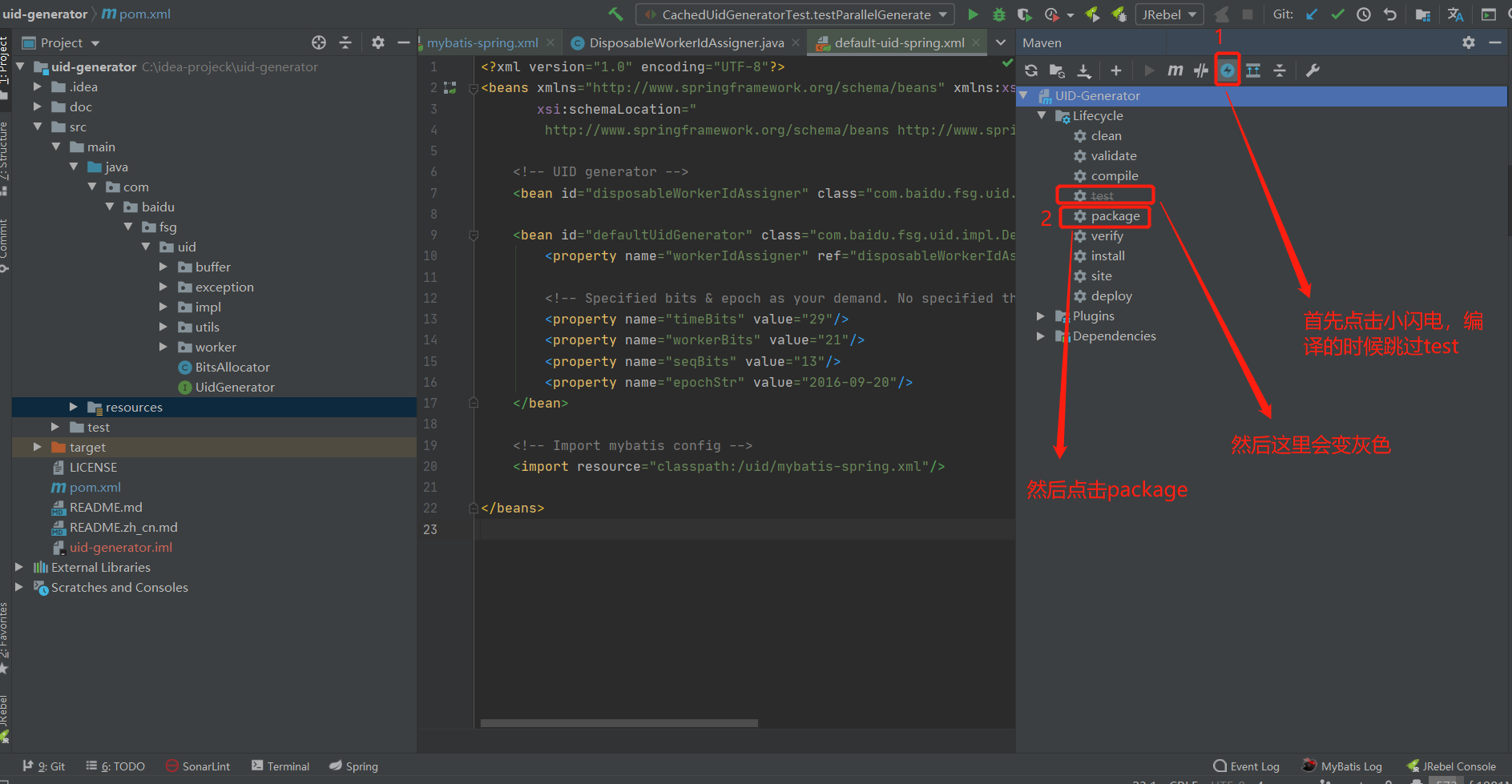Image resolution: width=1512 pixels, height=784 pixels.
Task: Show Maven dependencies diagram icon
Action: 1253,70
